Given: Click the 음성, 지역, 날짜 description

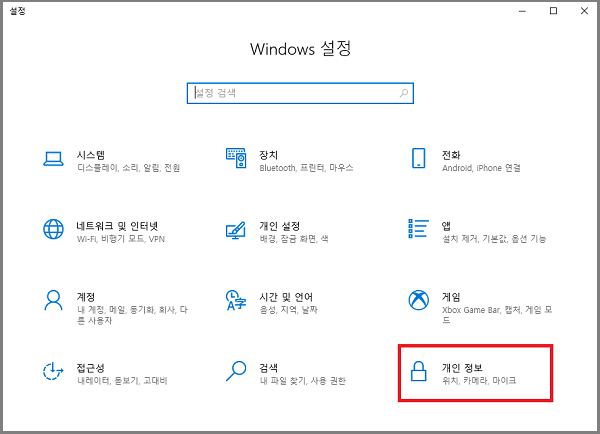Looking at the screenshot, I should click(x=289, y=310).
